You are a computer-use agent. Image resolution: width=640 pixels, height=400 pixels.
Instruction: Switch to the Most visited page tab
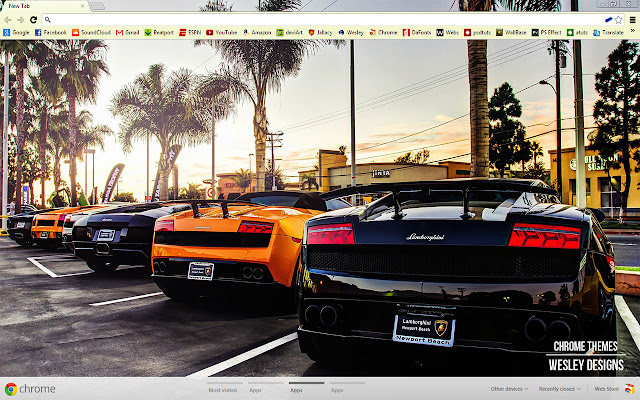[222, 390]
